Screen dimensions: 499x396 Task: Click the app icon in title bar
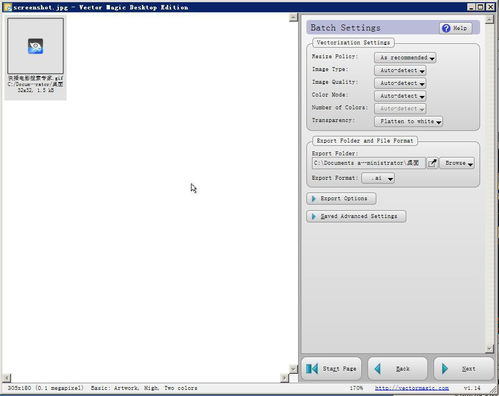(7, 7)
